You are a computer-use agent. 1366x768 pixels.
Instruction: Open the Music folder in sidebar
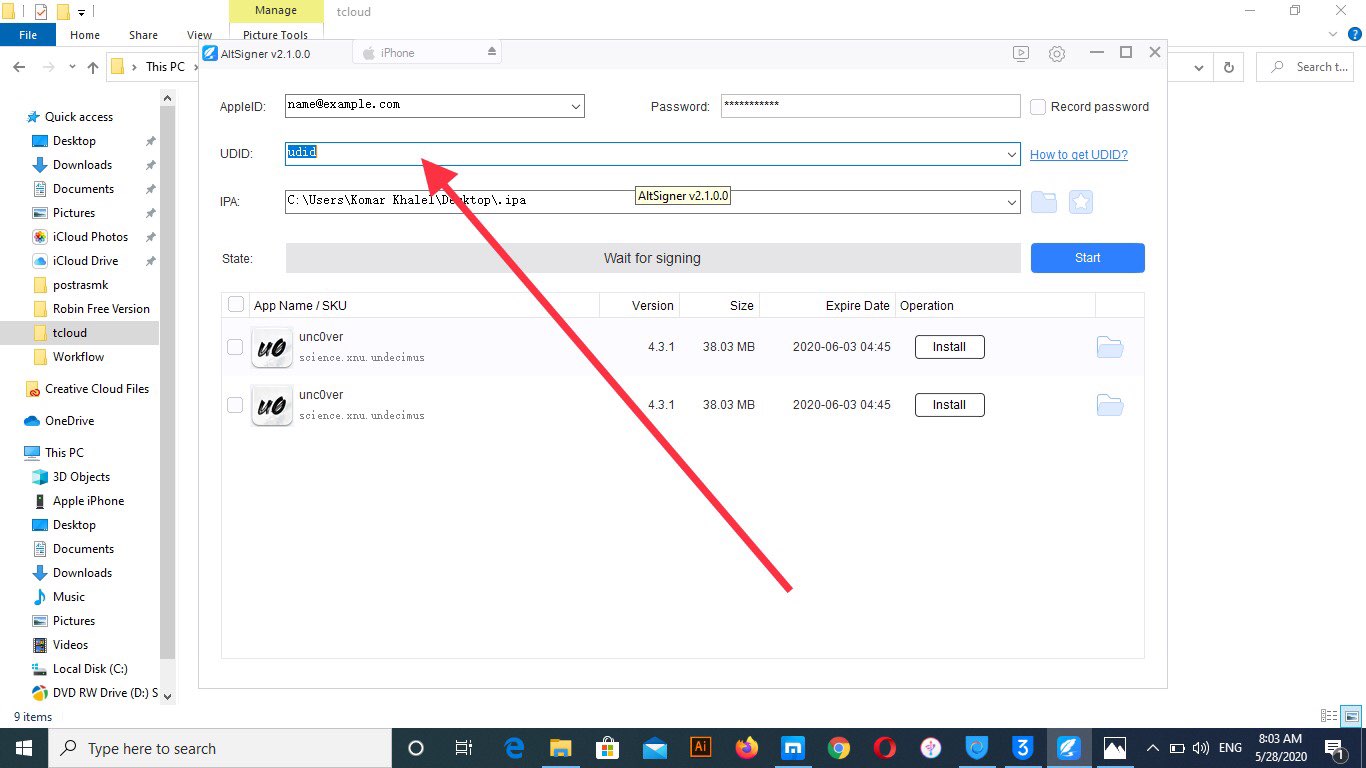pyautogui.click(x=68, y=597)
